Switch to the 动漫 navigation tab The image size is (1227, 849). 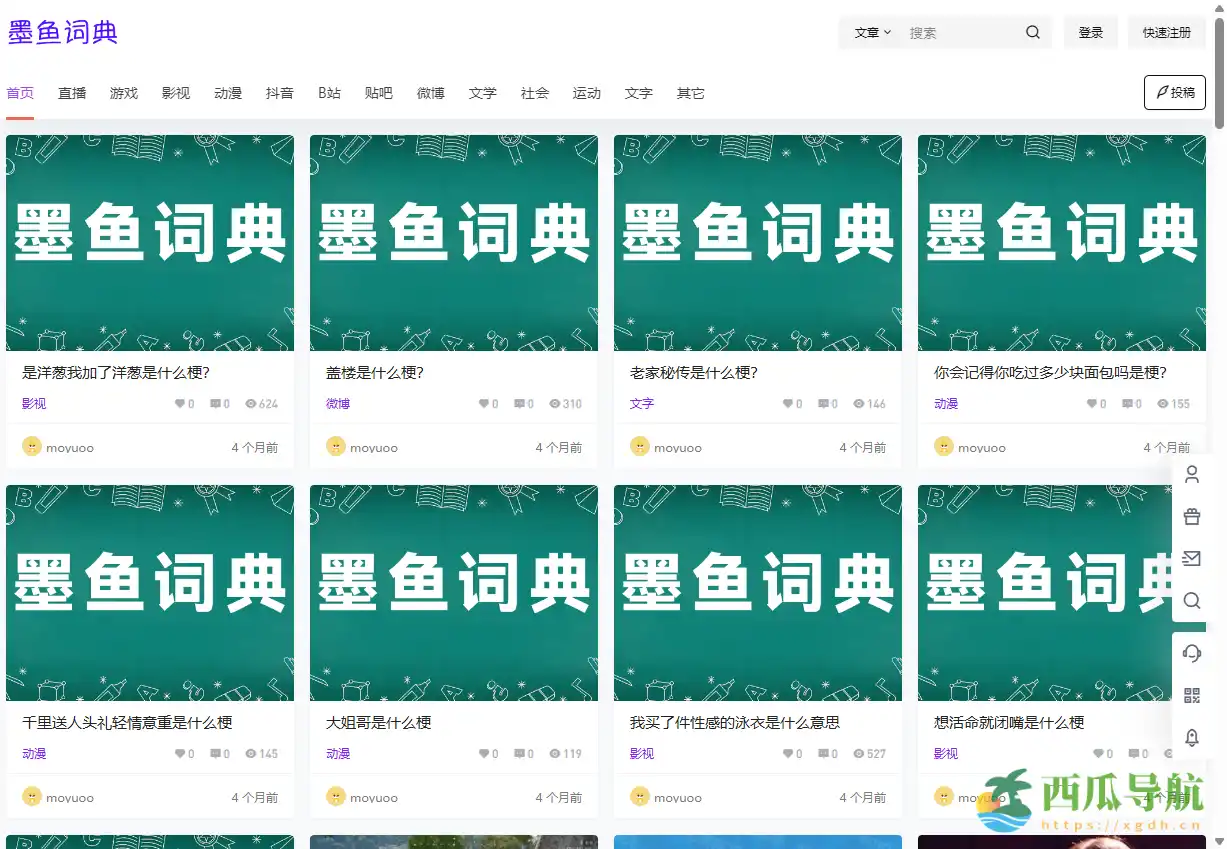227,93
